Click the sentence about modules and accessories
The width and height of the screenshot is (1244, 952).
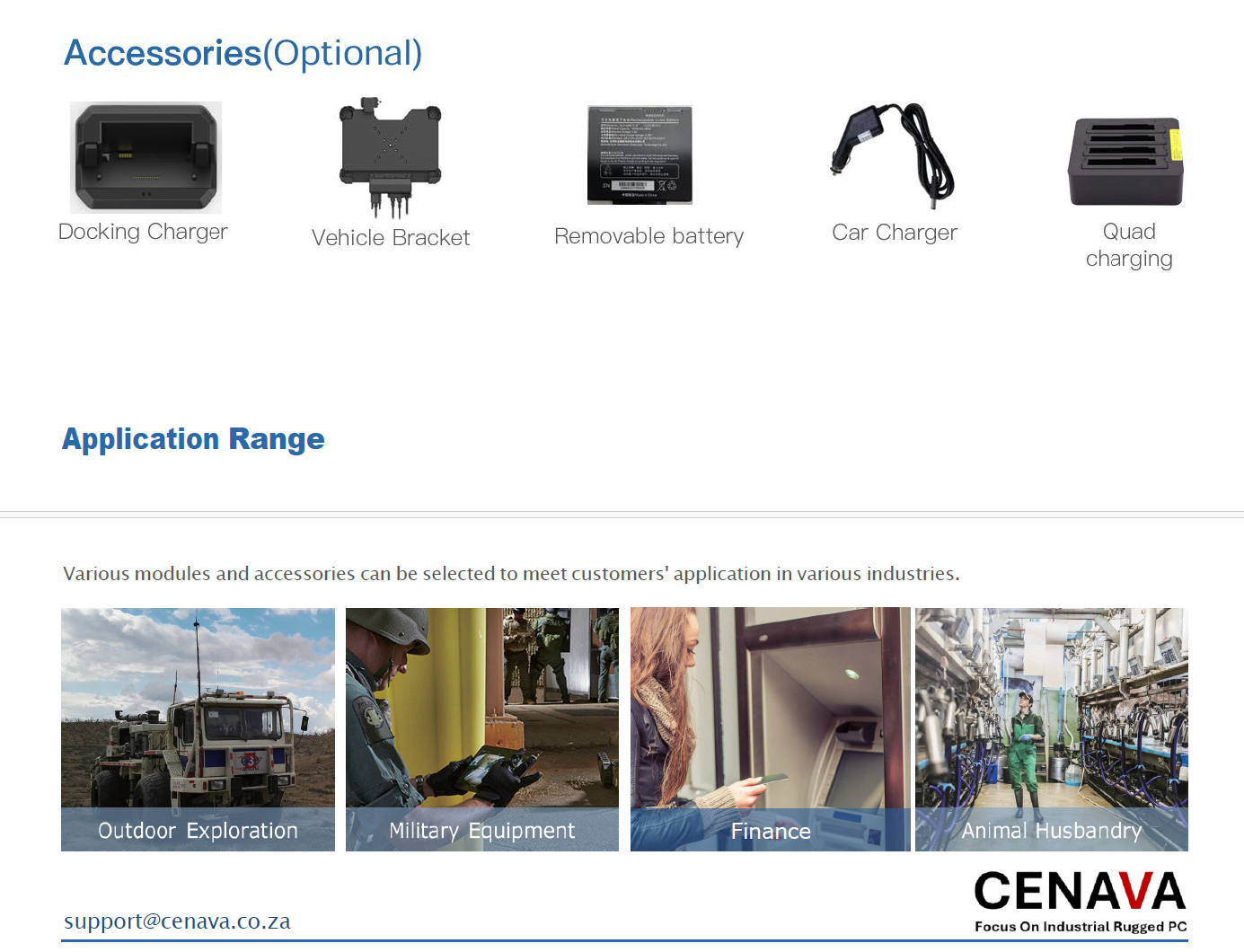pyautogui.click(x=511, y=574)
